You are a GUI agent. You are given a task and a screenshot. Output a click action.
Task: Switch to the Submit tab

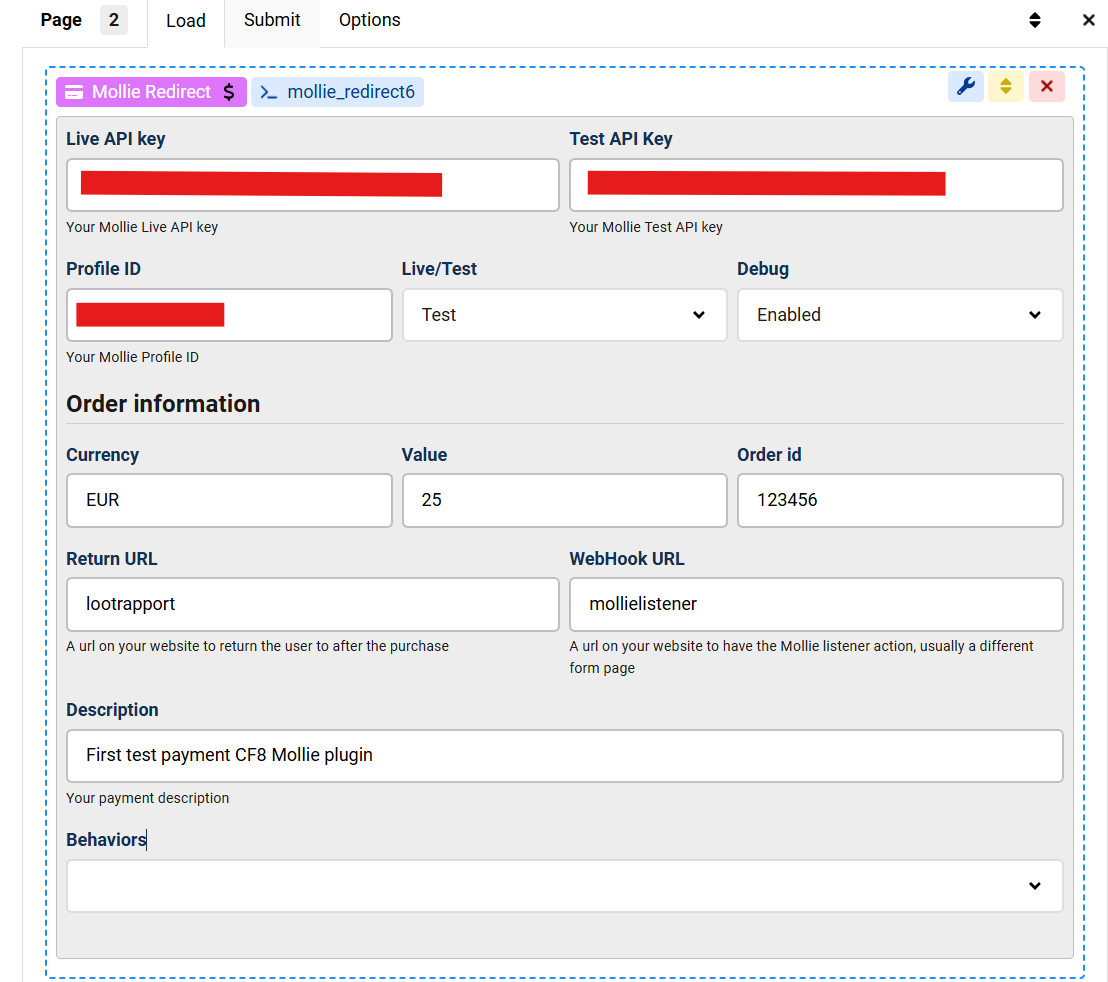272,20
